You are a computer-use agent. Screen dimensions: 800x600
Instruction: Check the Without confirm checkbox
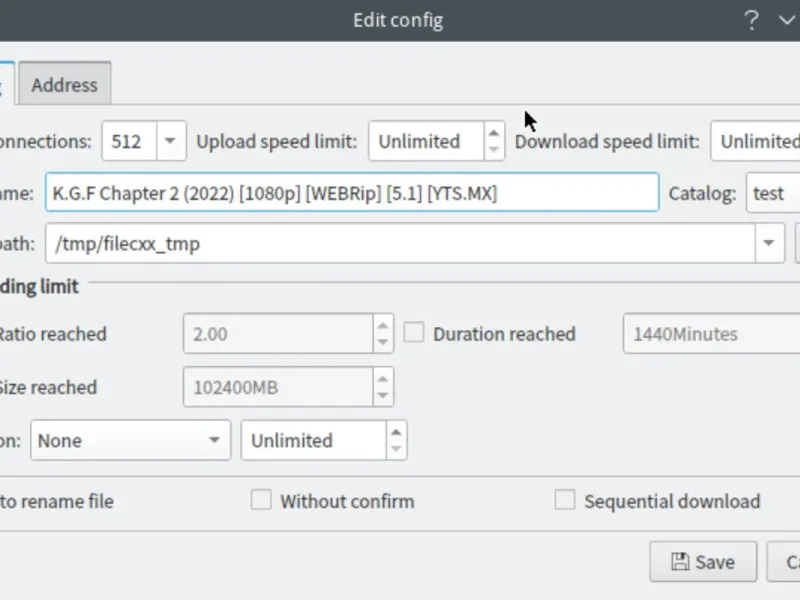(x=261, y=500)
